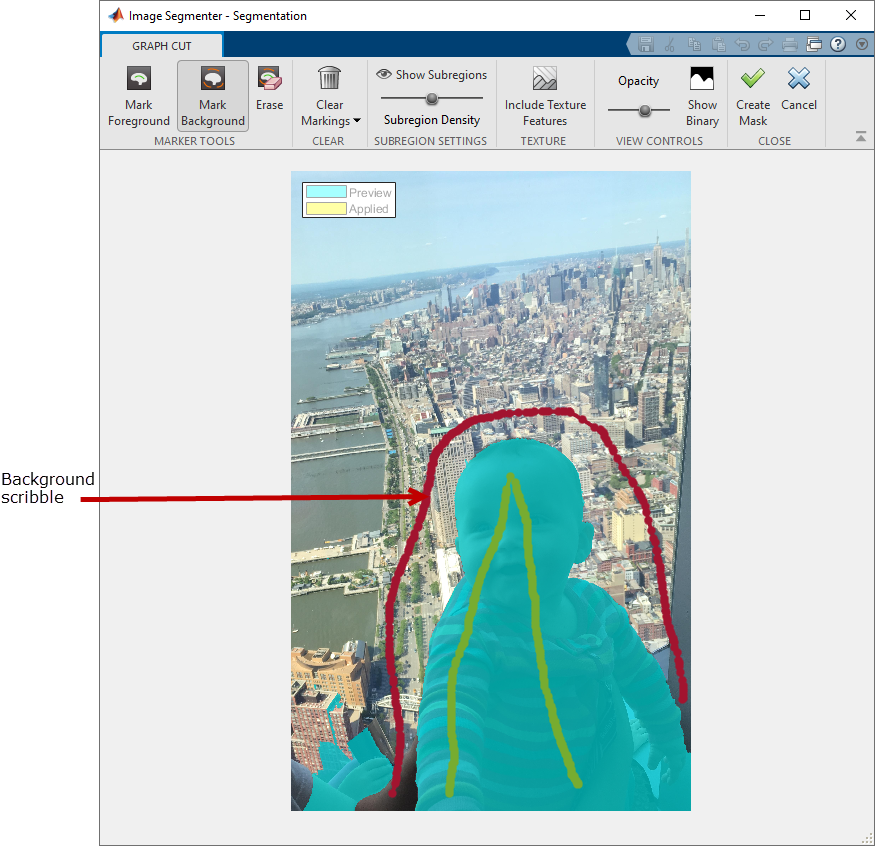The image size is (875, 846).
Task: Click the TEXTURE section label
Action: 543,141
